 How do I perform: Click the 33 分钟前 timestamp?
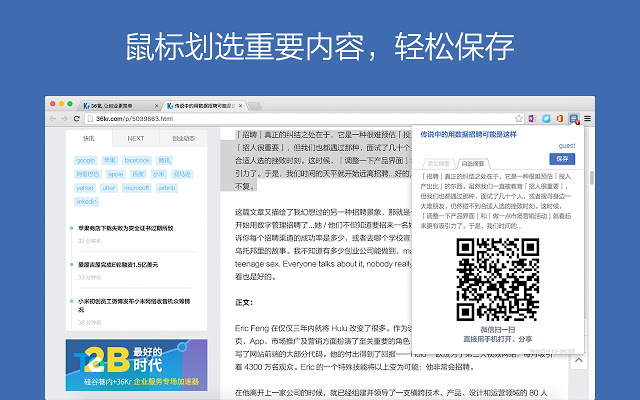90,277
